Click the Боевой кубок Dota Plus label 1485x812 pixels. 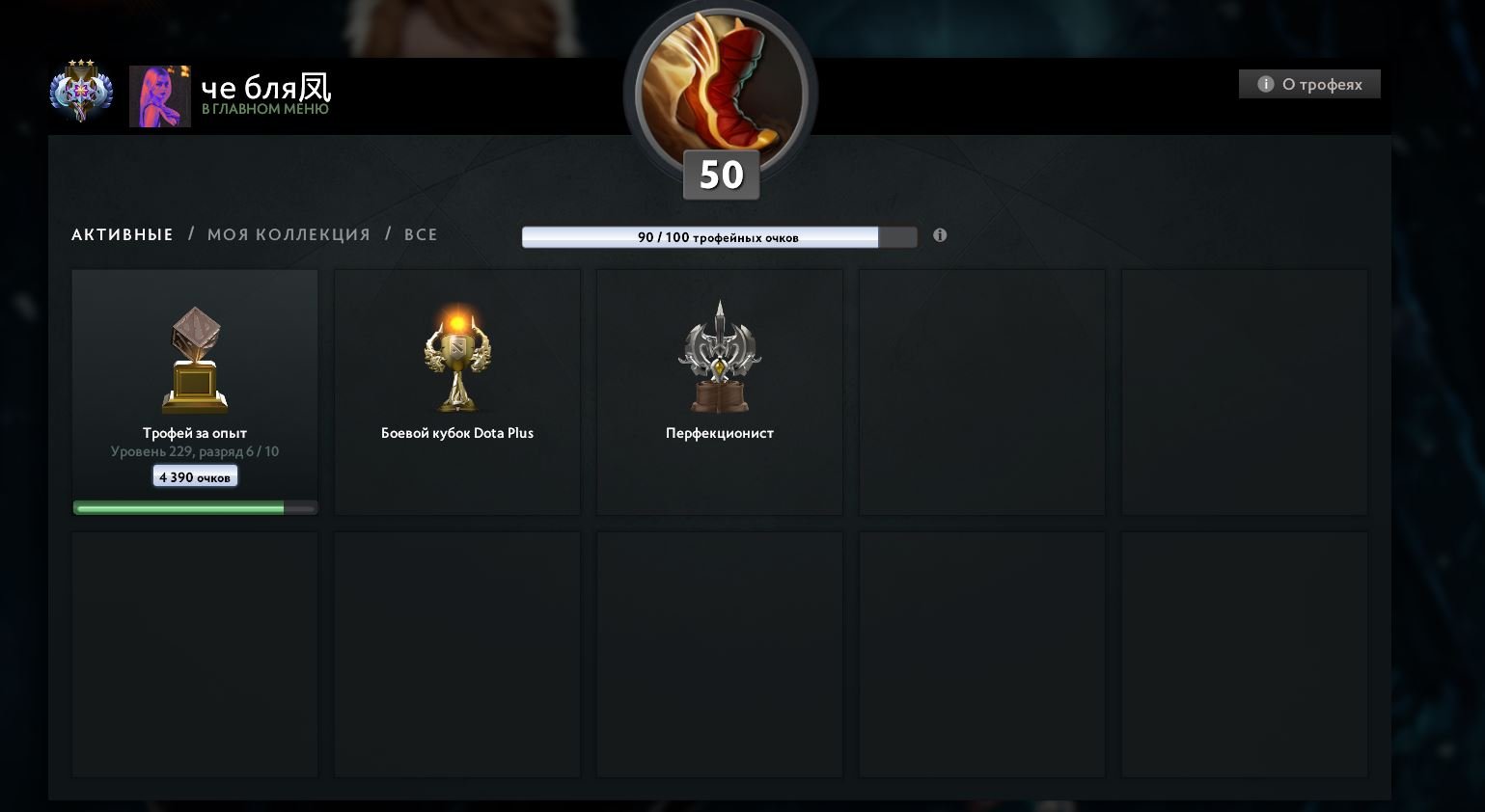pos(457,433)
